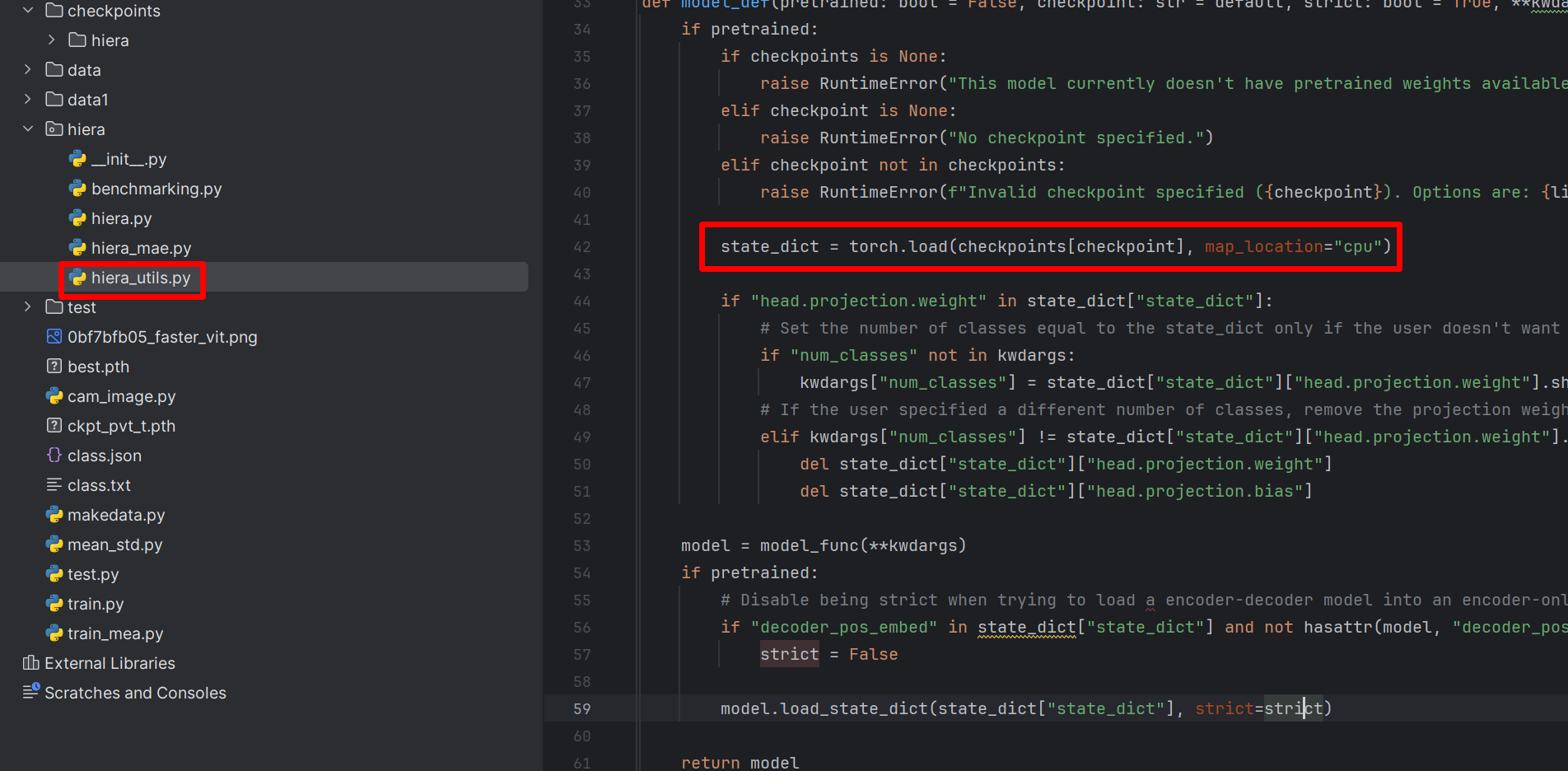This screenshot has width=1568, height=771.
Task: Click Python icon of __init__.py
Action: pyautogui.click(x=78, y=159)
